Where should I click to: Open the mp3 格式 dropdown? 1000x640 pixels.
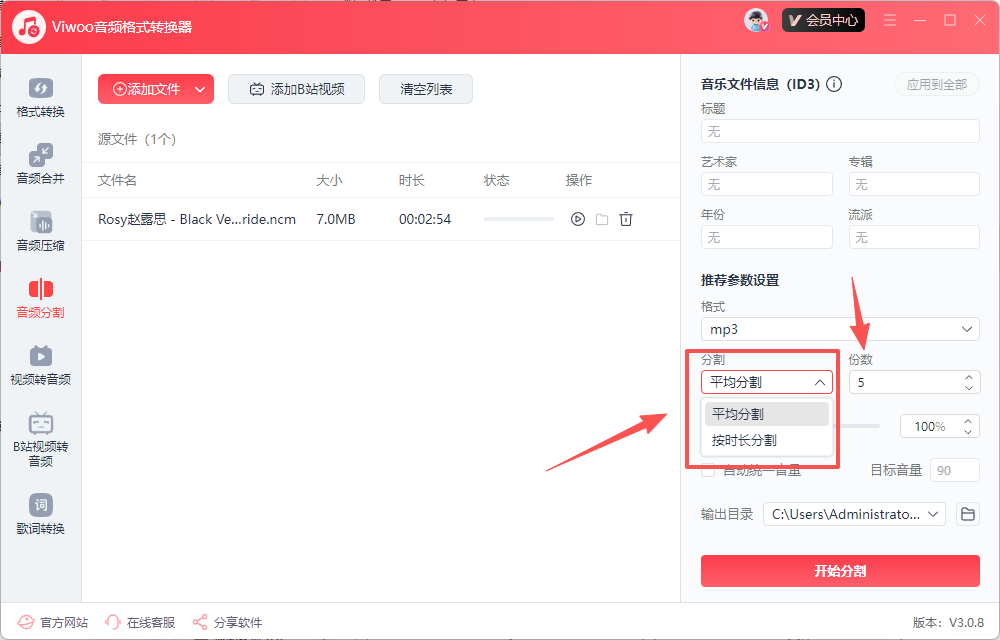click(840, 328)
